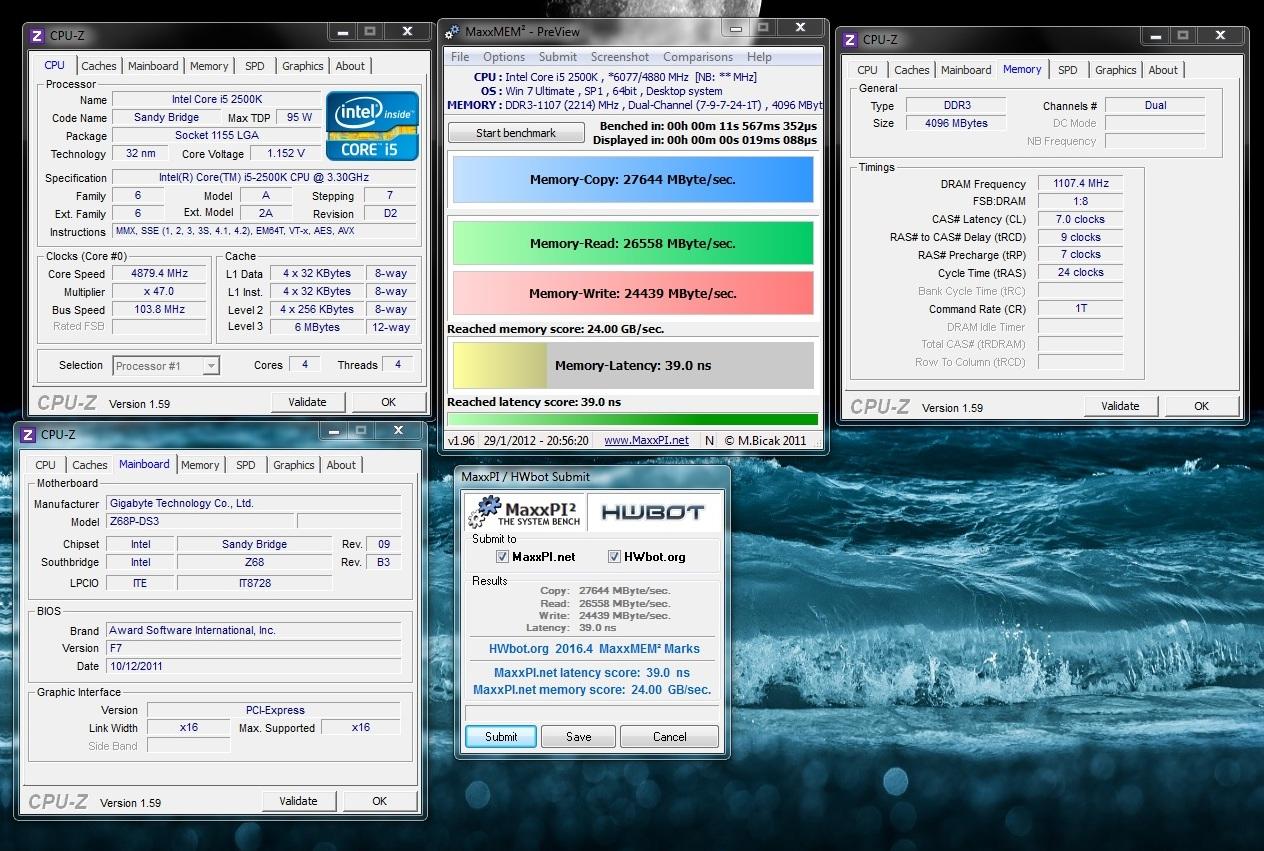Click OK in the Memory timings window

(x=1202, y=406)
